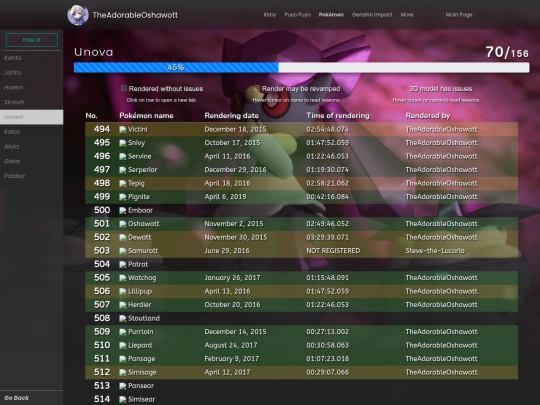
Task: Click the Dewott row image icon
Action: point(123,237)
